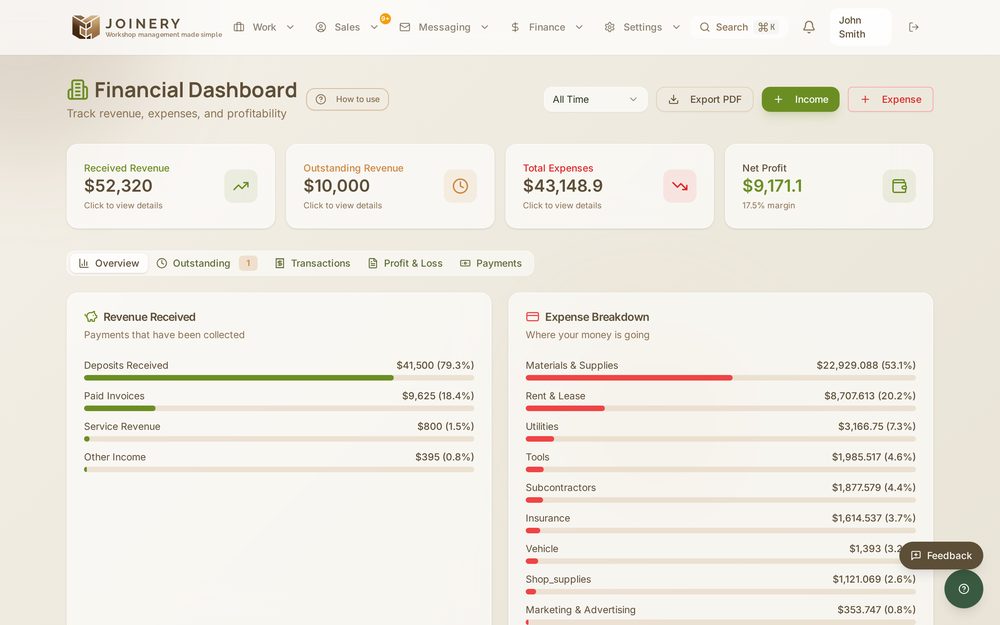Click the Utilities expense bar
Image resolution: width=1000 pixels, height=625 pixels.
tap(721, 439)
